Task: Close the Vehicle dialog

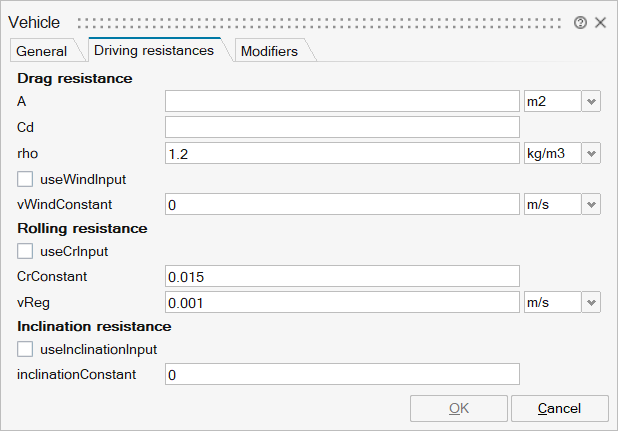Action: 600,22
